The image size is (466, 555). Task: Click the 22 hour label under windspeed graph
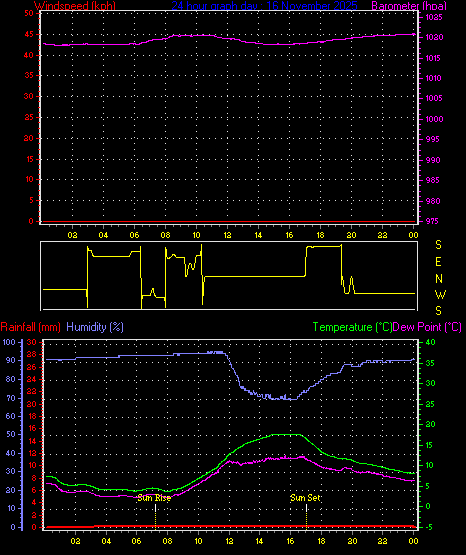pos(382,235)
